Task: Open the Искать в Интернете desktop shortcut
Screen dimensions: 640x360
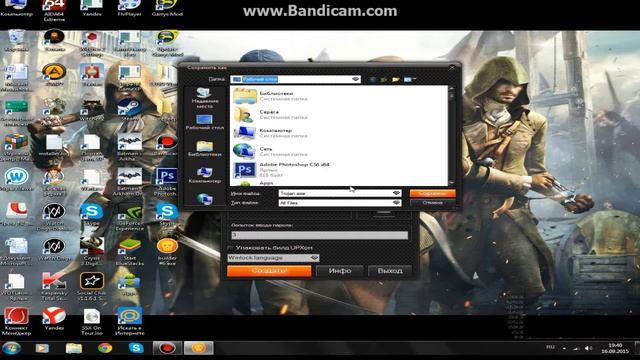Action: [x=129, y=321]
